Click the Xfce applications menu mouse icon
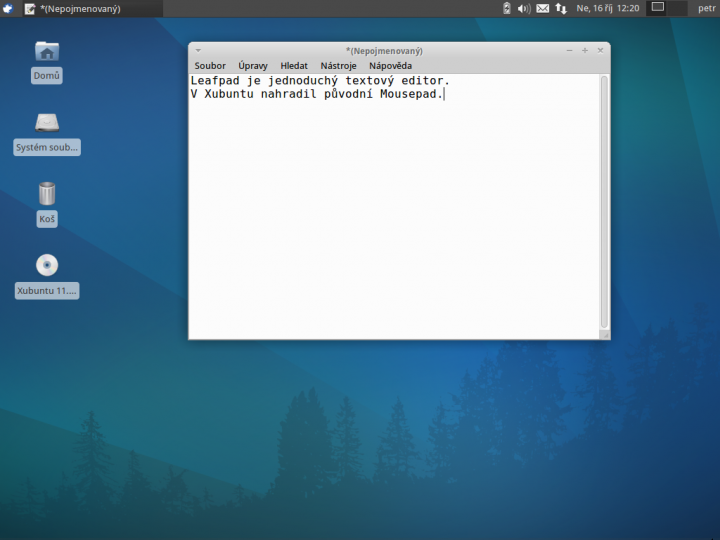720x540 pixels. click(8, 8)
